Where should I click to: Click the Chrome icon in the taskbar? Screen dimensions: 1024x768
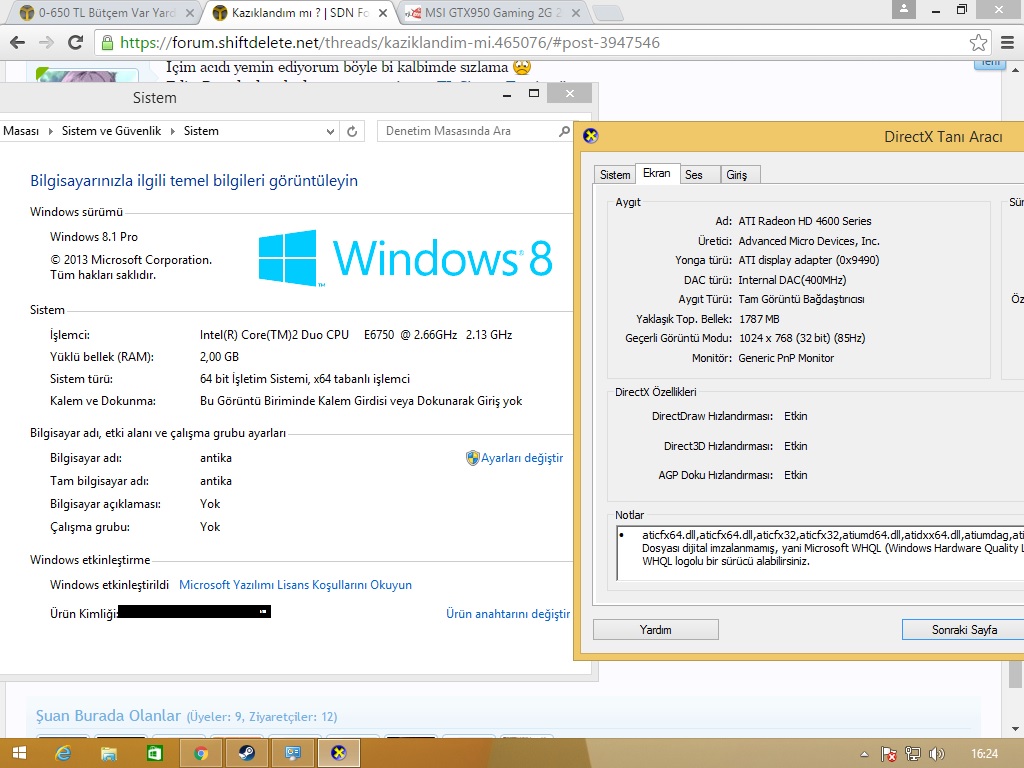click(200, 753)
